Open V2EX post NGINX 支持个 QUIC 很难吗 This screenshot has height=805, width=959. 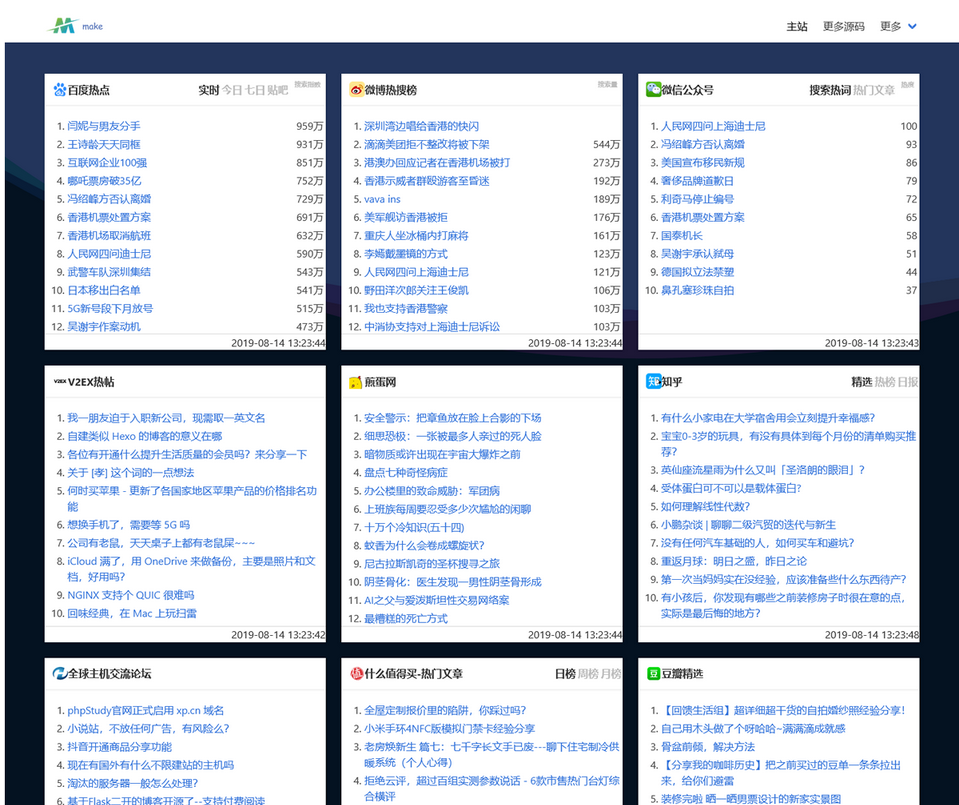pyautogui.click(x=131, y=595)
